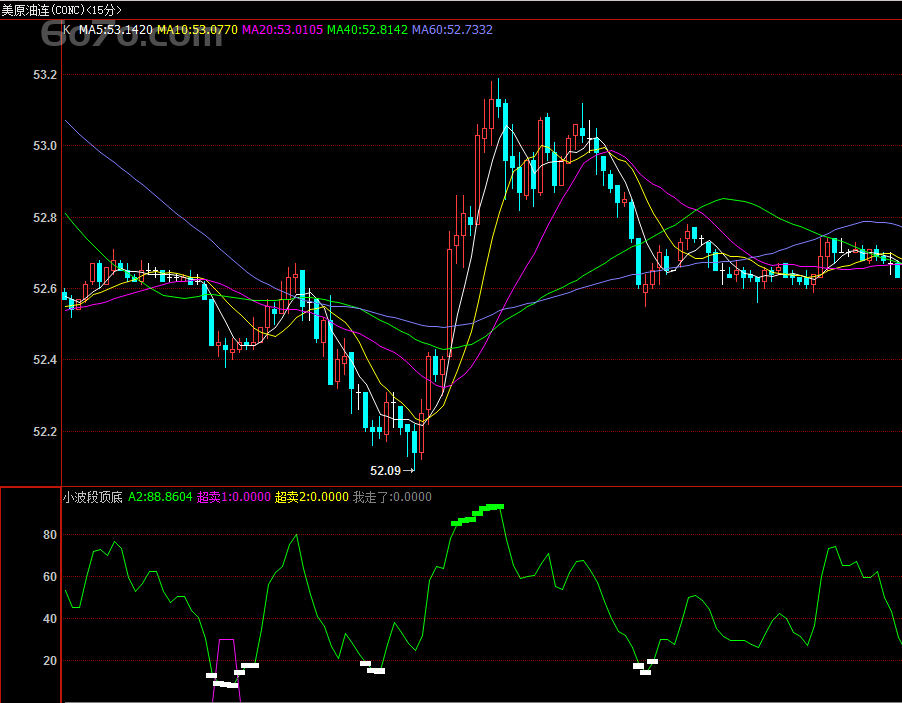Click the 53.0 price axis label

click(x=45, y=146)
